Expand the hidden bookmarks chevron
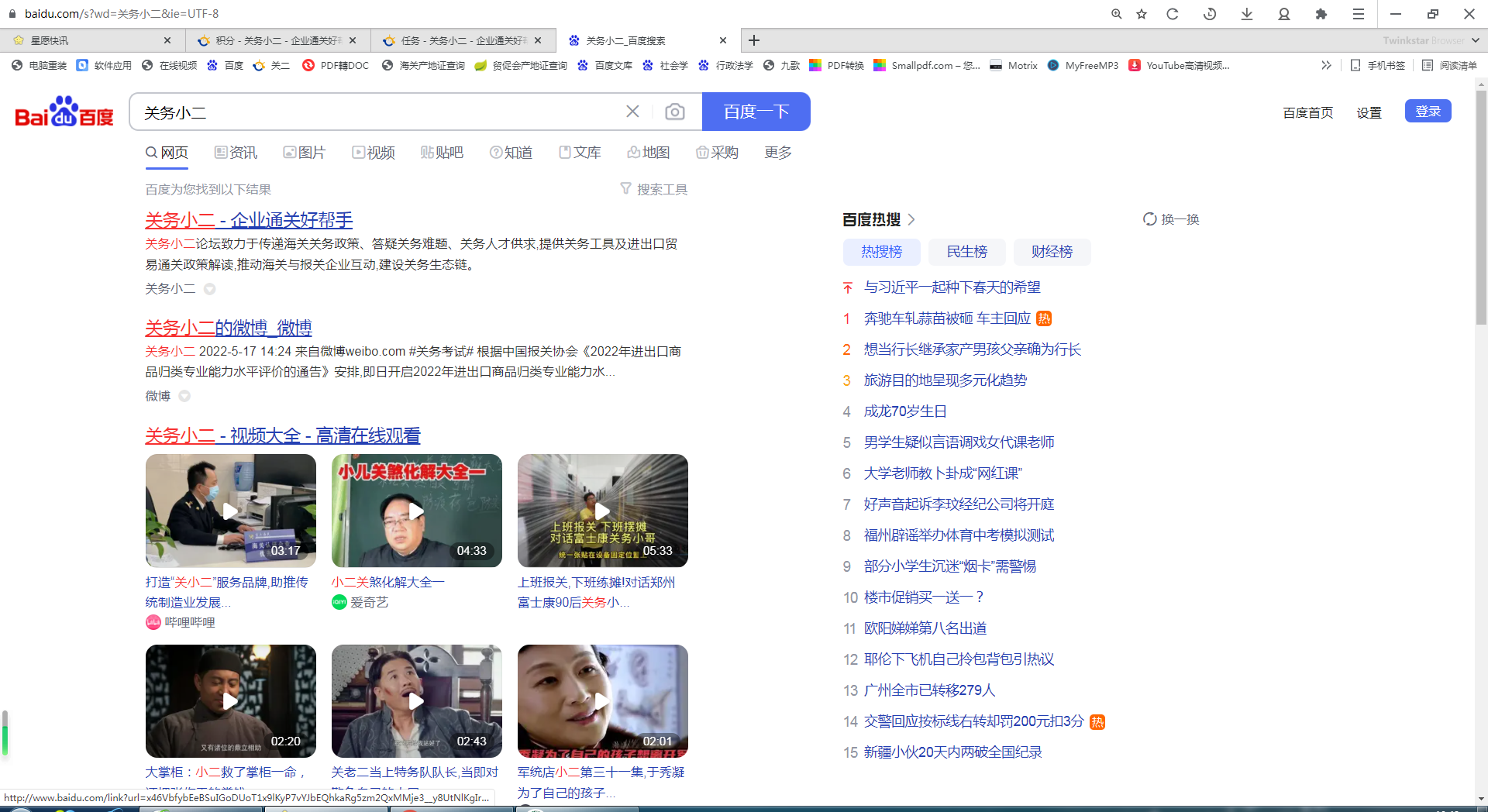The image size is (1488, 812). tap(1326, 66)
